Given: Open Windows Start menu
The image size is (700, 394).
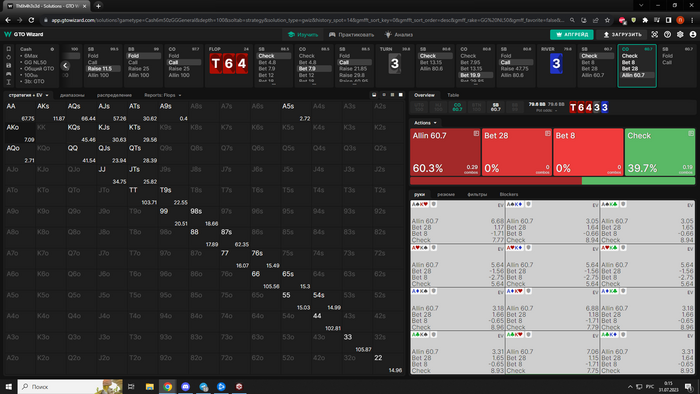Looking at the screenshot, I should (8, 386).
